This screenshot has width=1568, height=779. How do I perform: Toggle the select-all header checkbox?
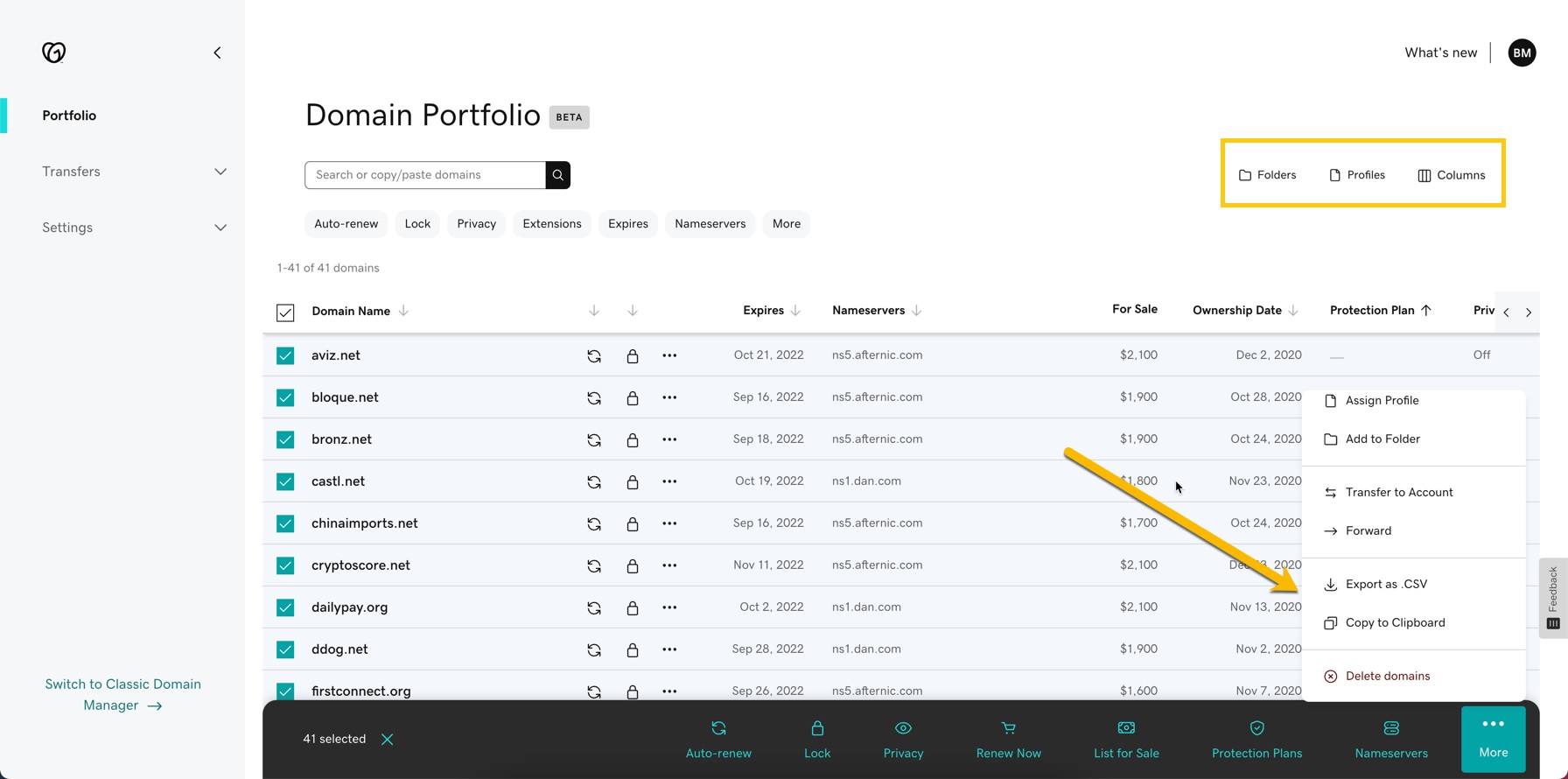tap(285, 312)
